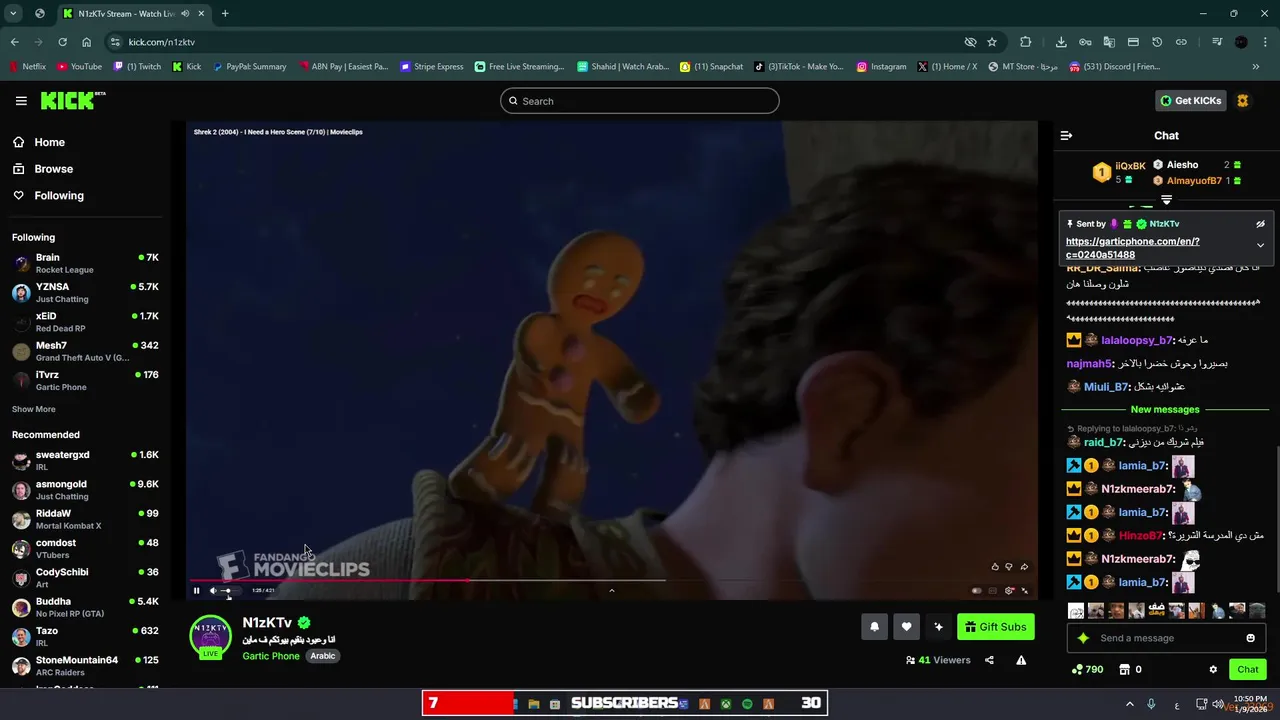This screenshot has height=720, width=1280.
Task: Expand the pinned message chevron
Action: coord(1260,245)
